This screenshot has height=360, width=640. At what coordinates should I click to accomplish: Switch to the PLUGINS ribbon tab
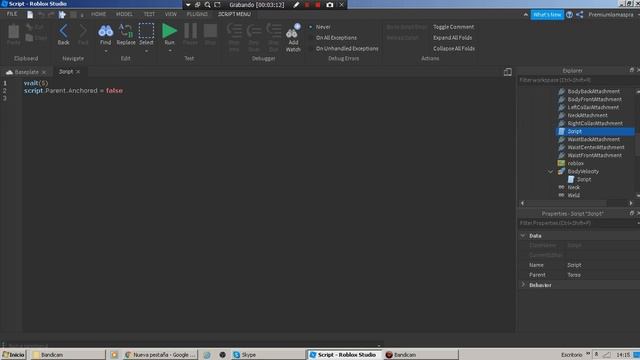(197, 14)
